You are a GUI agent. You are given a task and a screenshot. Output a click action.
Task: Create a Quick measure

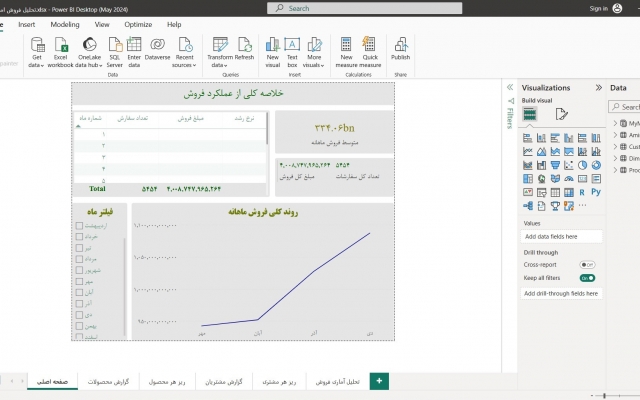pyautogui.click(x=370, y=52)
